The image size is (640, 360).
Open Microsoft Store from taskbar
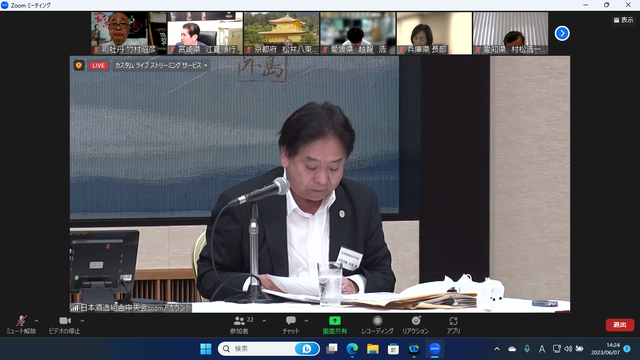click(x=393, y=349)
